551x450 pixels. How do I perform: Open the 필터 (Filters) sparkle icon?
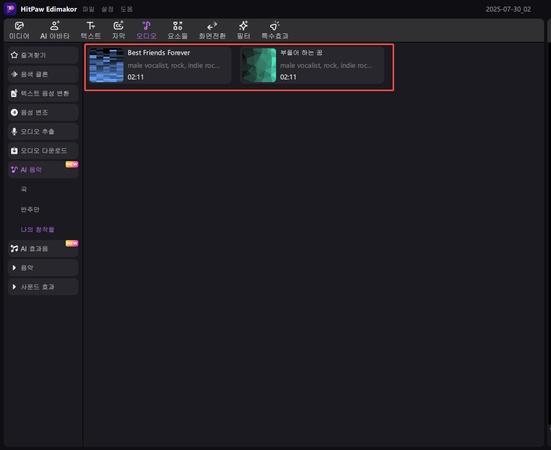click(x=243, y=26)
